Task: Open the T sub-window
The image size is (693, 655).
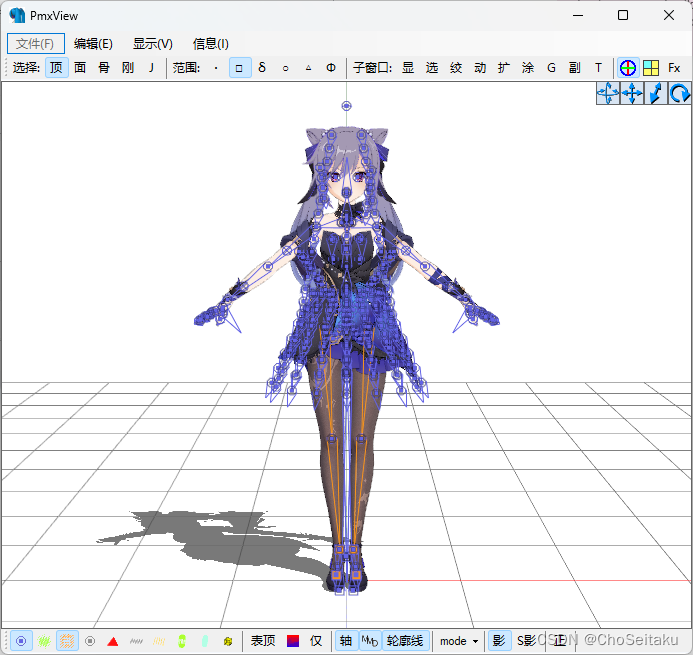Action: pos(598,68)
